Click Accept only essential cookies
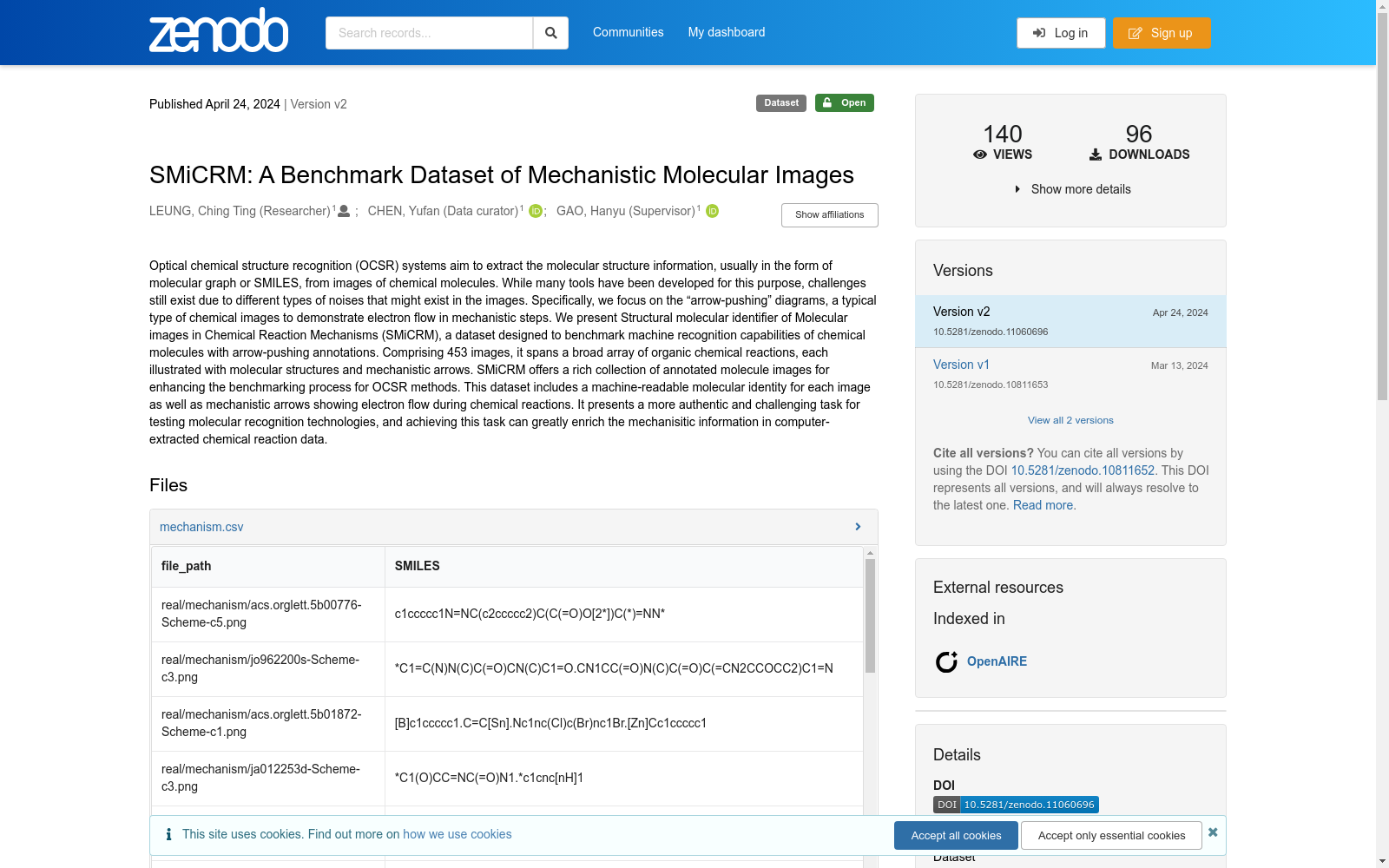Image resolution: width=1389 pixels, height=868 pixels. [x=1111, y=835]
